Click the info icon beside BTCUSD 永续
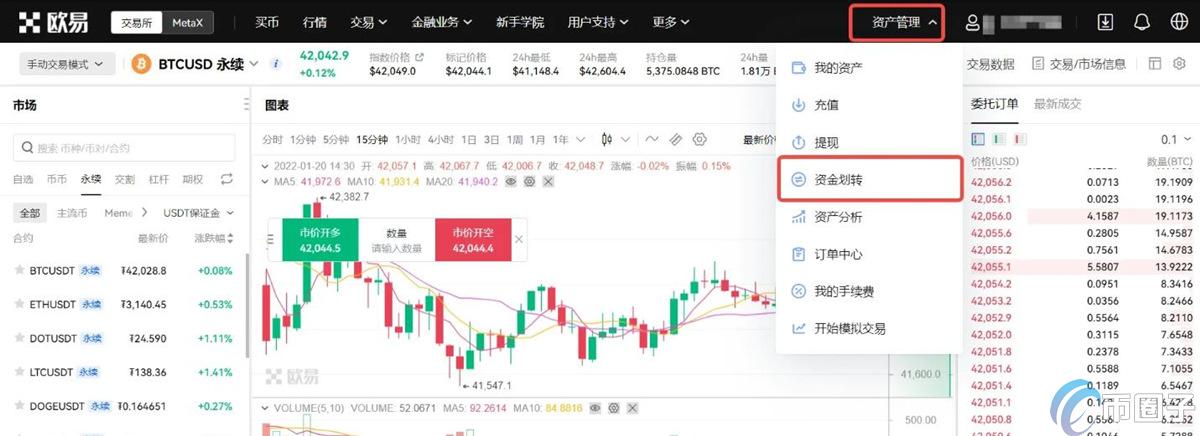The image size is (1200, 436). (x=276, y=64)
